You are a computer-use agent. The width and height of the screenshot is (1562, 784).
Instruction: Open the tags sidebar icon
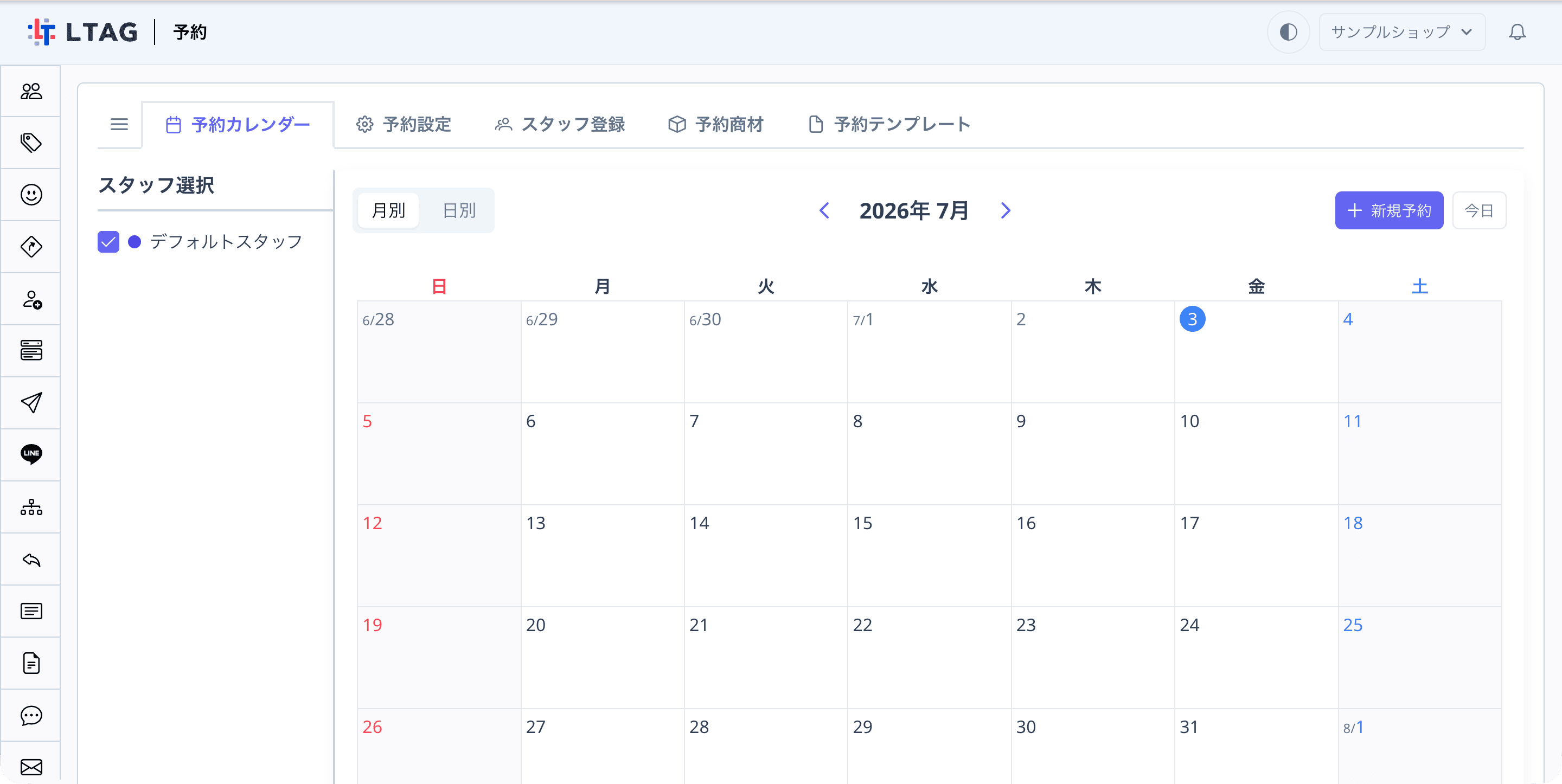[x=31, y=143]
